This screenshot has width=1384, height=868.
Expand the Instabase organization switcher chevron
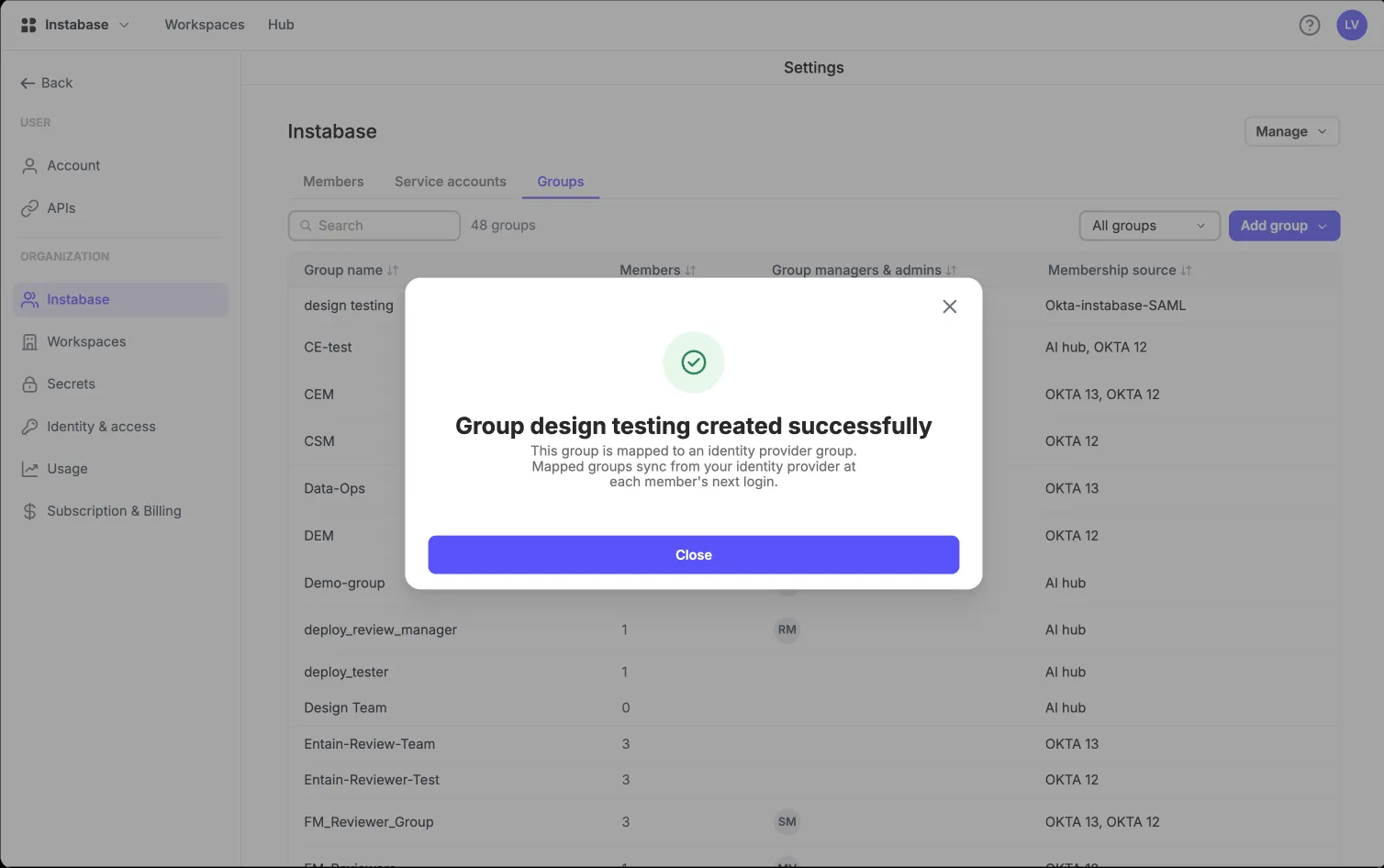point(124,25)
